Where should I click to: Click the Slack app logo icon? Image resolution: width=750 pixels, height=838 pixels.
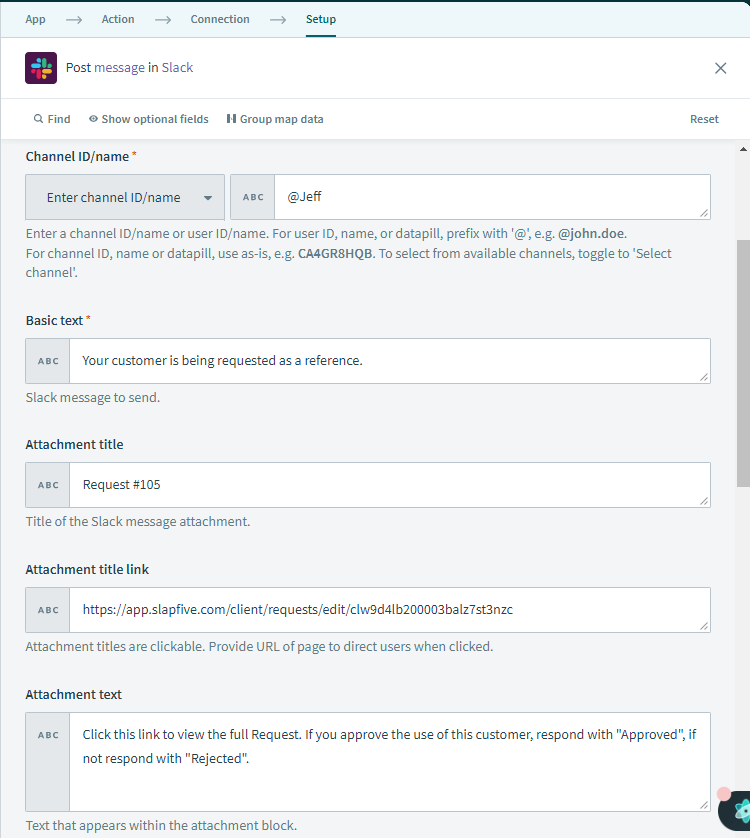41,68
